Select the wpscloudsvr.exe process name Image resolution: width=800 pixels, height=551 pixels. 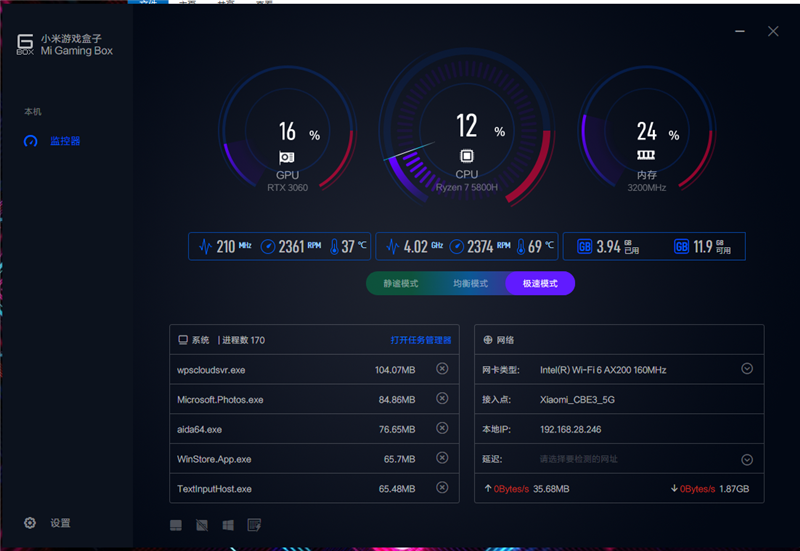(211, 370)
